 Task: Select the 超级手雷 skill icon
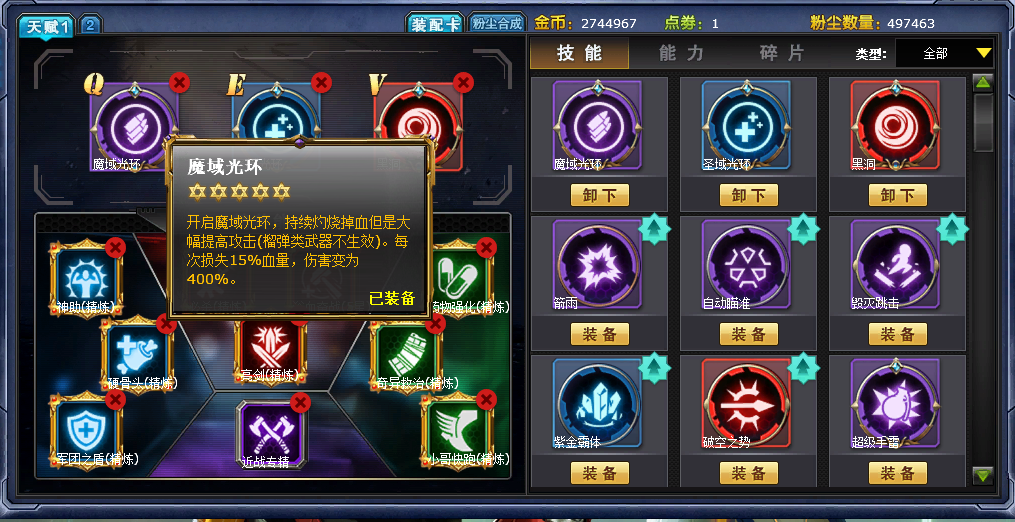pyautogui.click(x=895, y=404)
